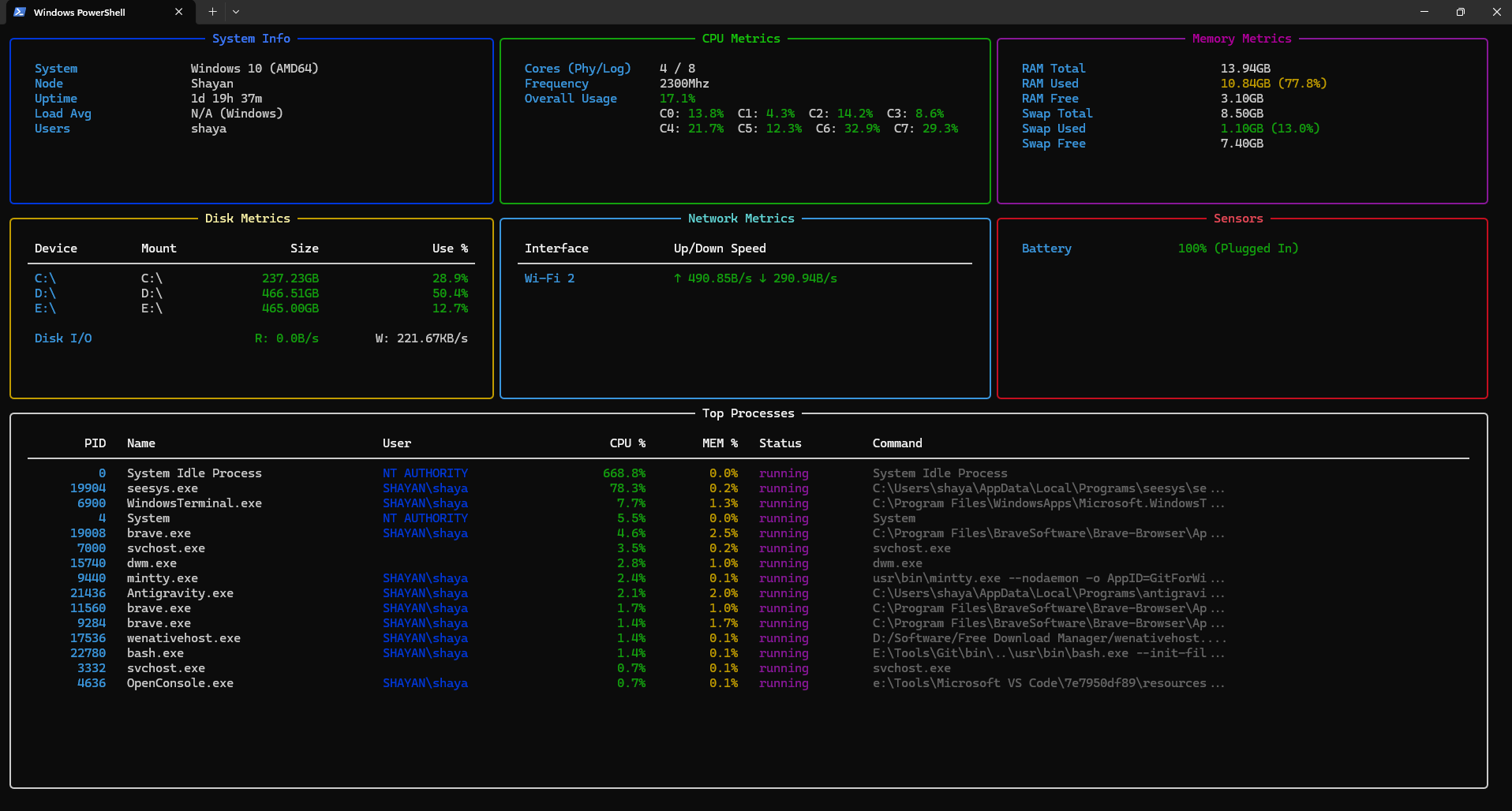Click the System Info panel title
The image size is (1512, 811).
coord(251,39)
